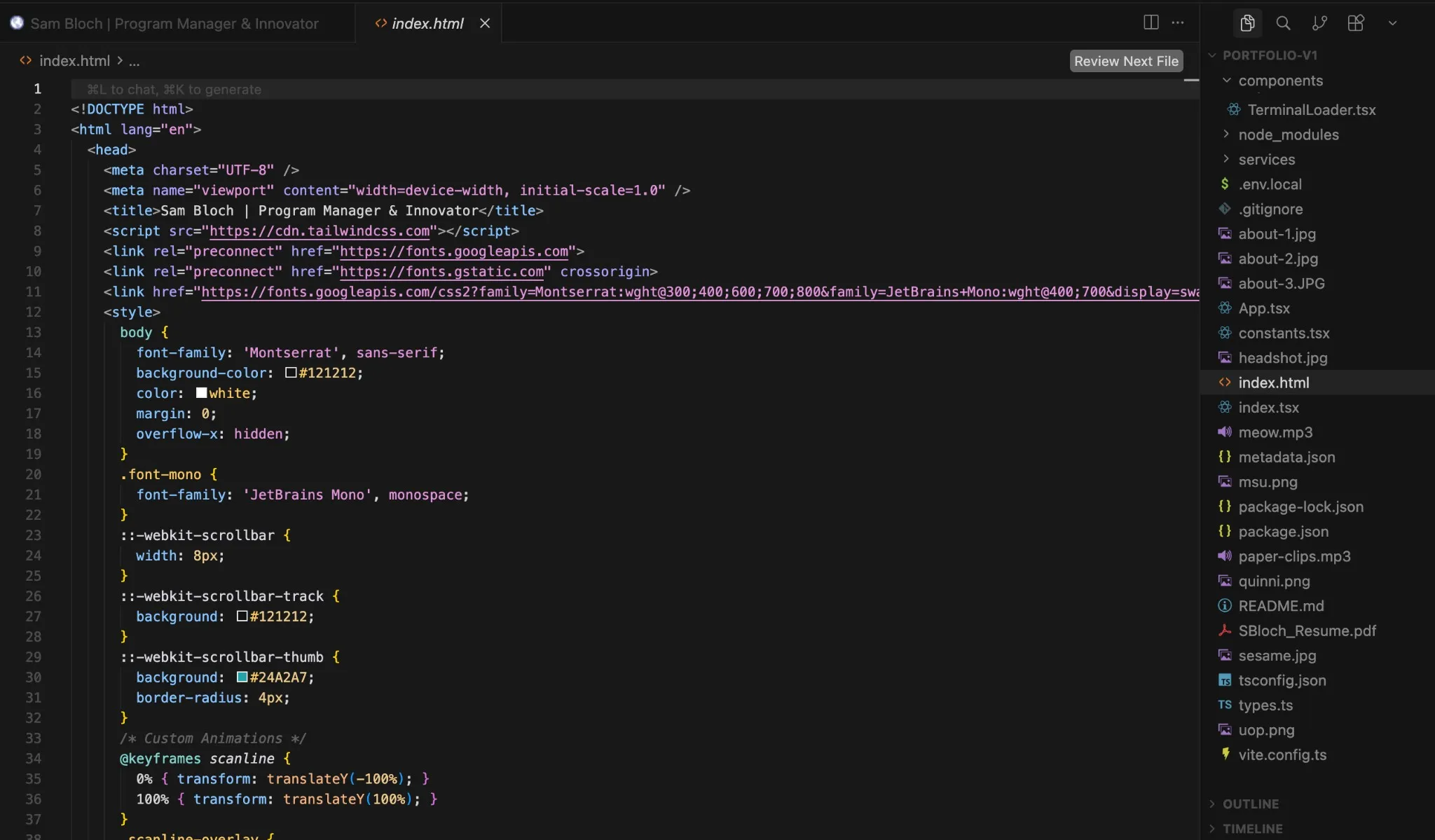1435x840 pixels.
Task: Open tsconfig.json file
Action: pyautogui.click(x=1282, y=681)
